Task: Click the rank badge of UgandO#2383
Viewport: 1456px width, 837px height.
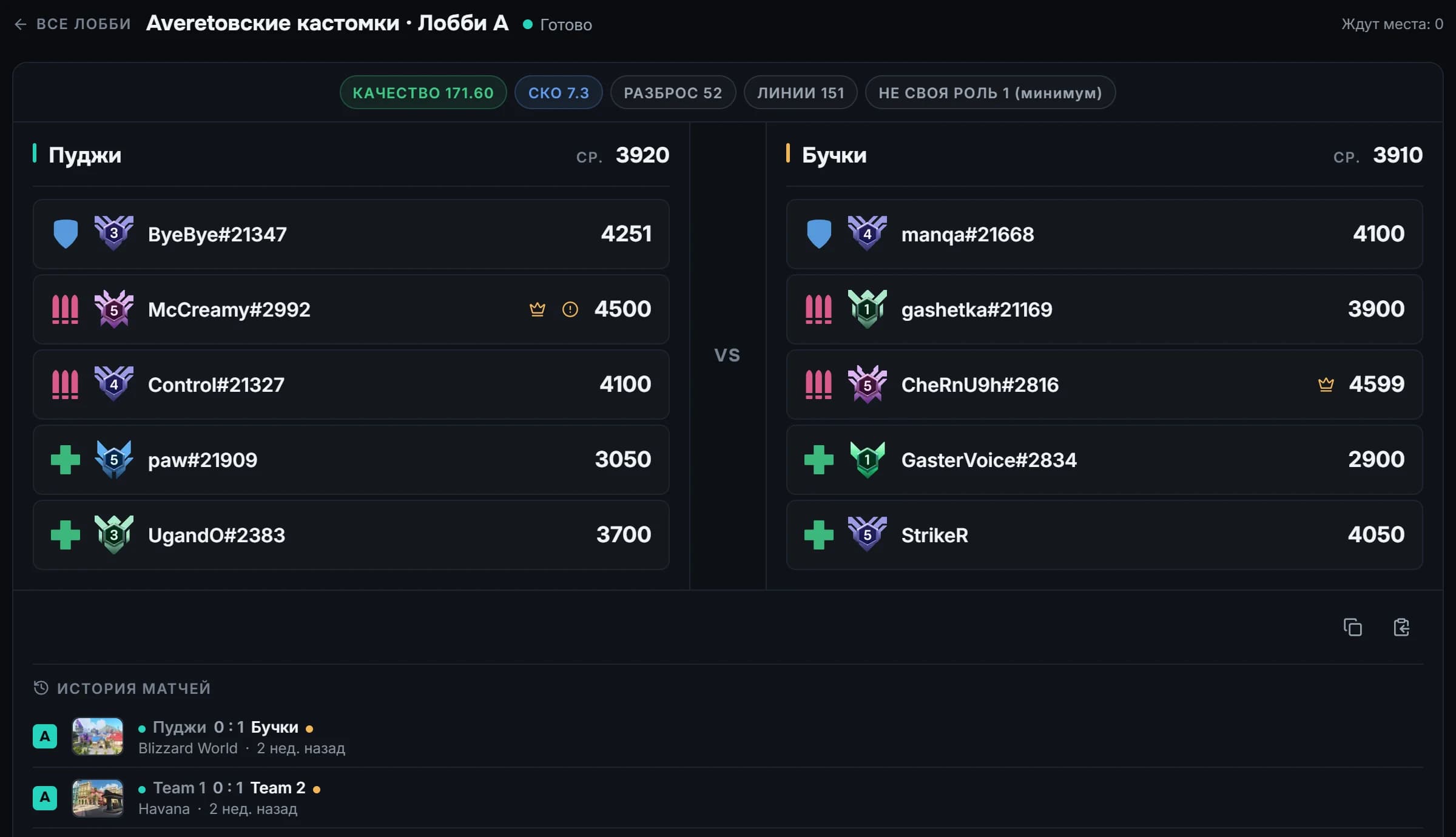Action: tap(114, 534)
